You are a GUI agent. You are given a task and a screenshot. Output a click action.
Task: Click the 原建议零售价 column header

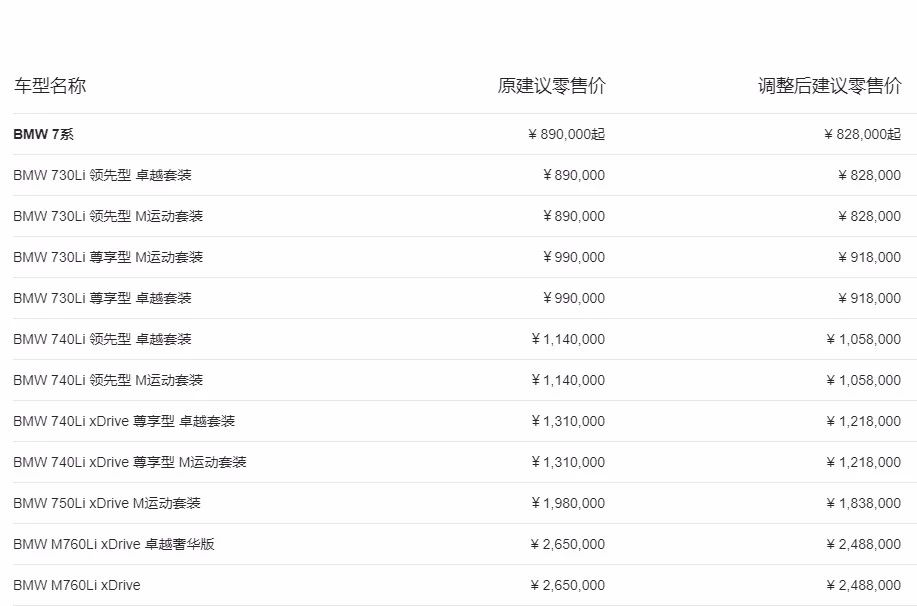point(551,86)
